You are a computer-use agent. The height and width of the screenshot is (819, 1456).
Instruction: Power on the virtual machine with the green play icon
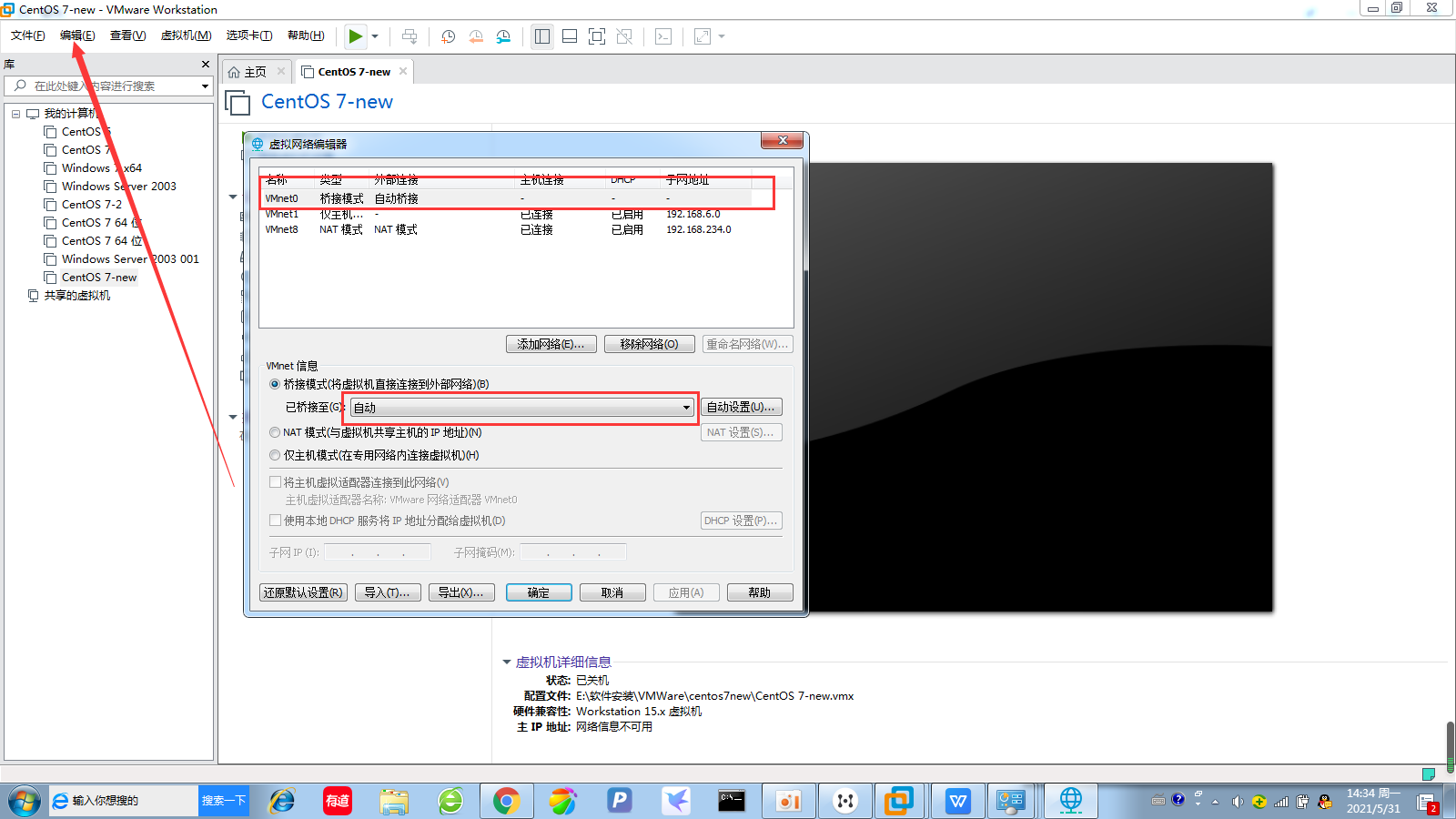355,36
